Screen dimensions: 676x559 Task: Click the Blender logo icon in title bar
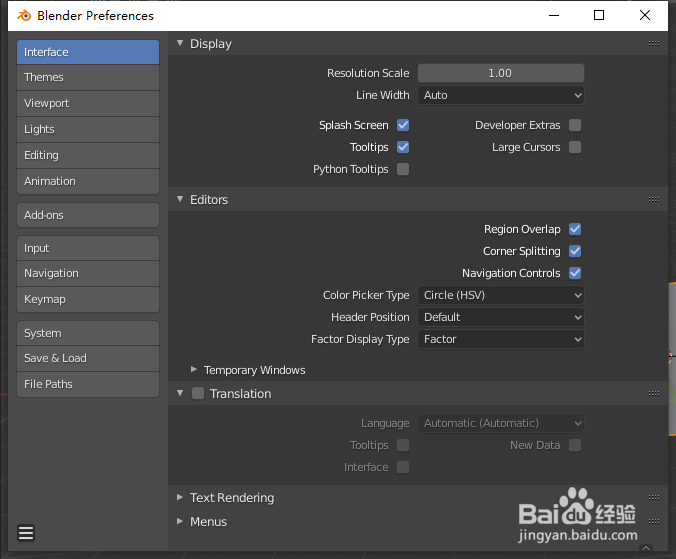pyautogui.click(x=24, y=16)
